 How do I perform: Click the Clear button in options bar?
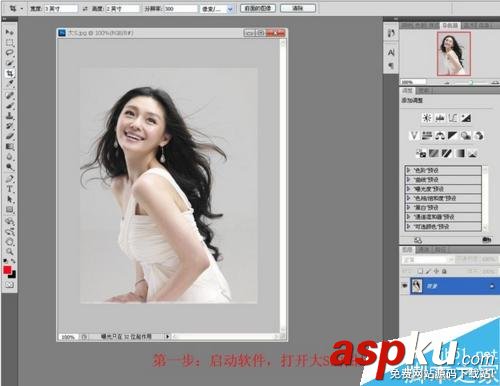pyautogui.click(x=298, y=8)
